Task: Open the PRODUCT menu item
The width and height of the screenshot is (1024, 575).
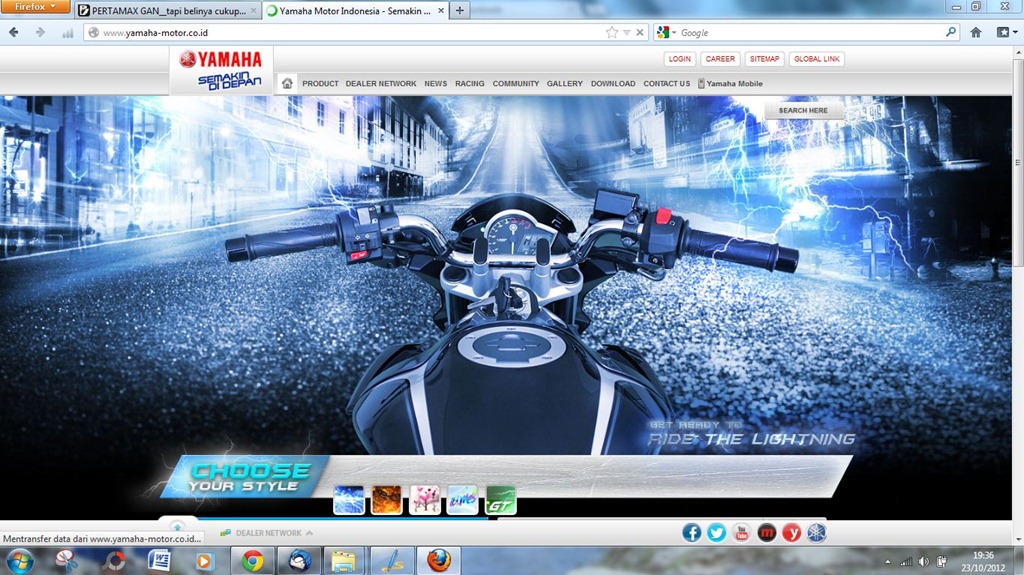Action: pyautogui.click(x=320, y=84)
